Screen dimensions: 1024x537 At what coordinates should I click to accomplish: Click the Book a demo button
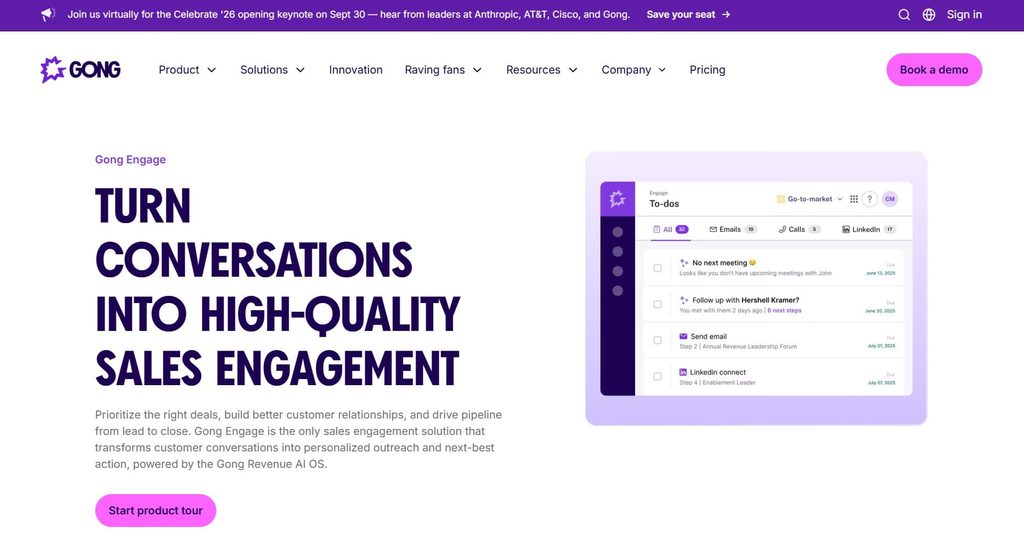point(934,70)
